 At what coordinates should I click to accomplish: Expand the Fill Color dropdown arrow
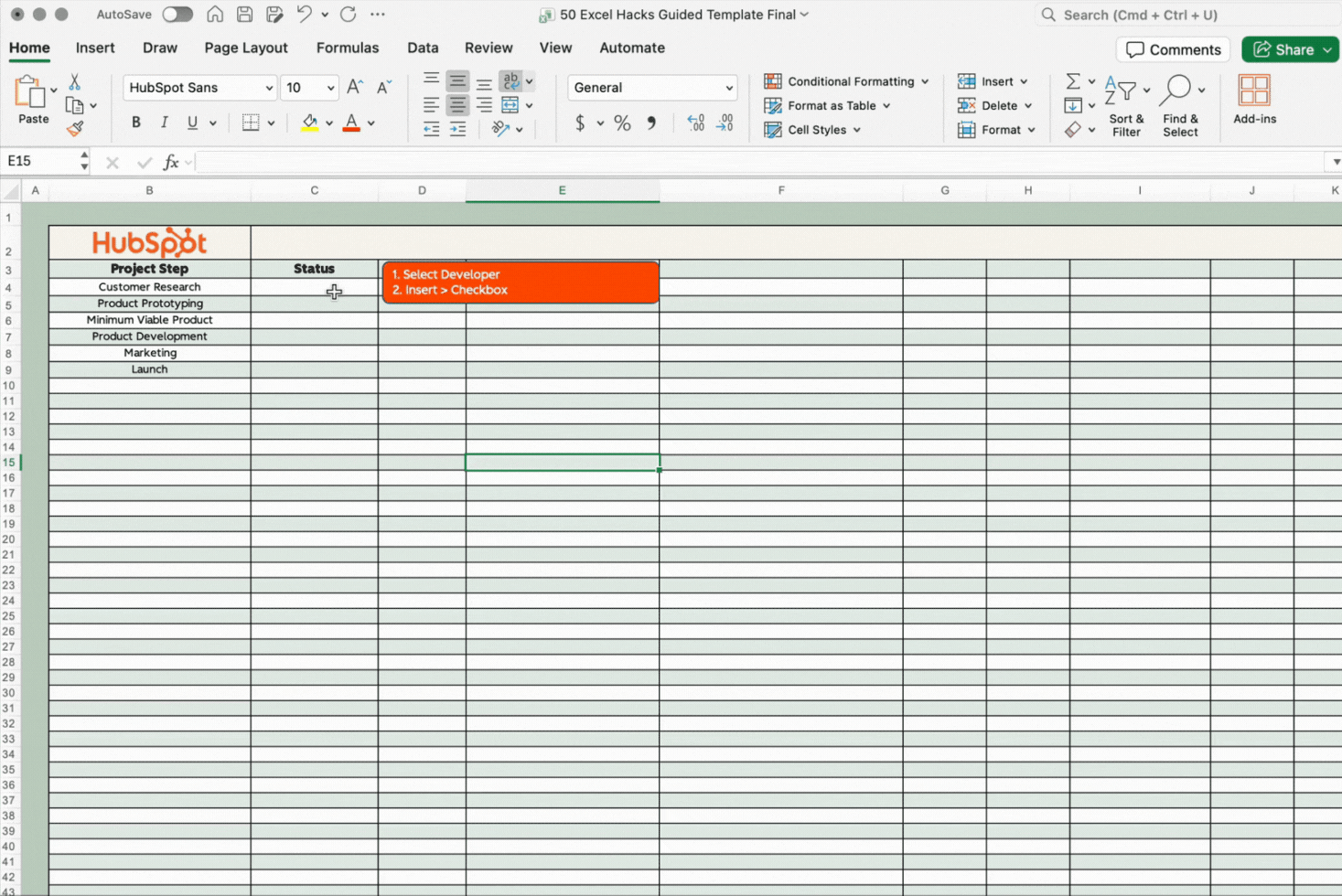click(x=329, y=122)
